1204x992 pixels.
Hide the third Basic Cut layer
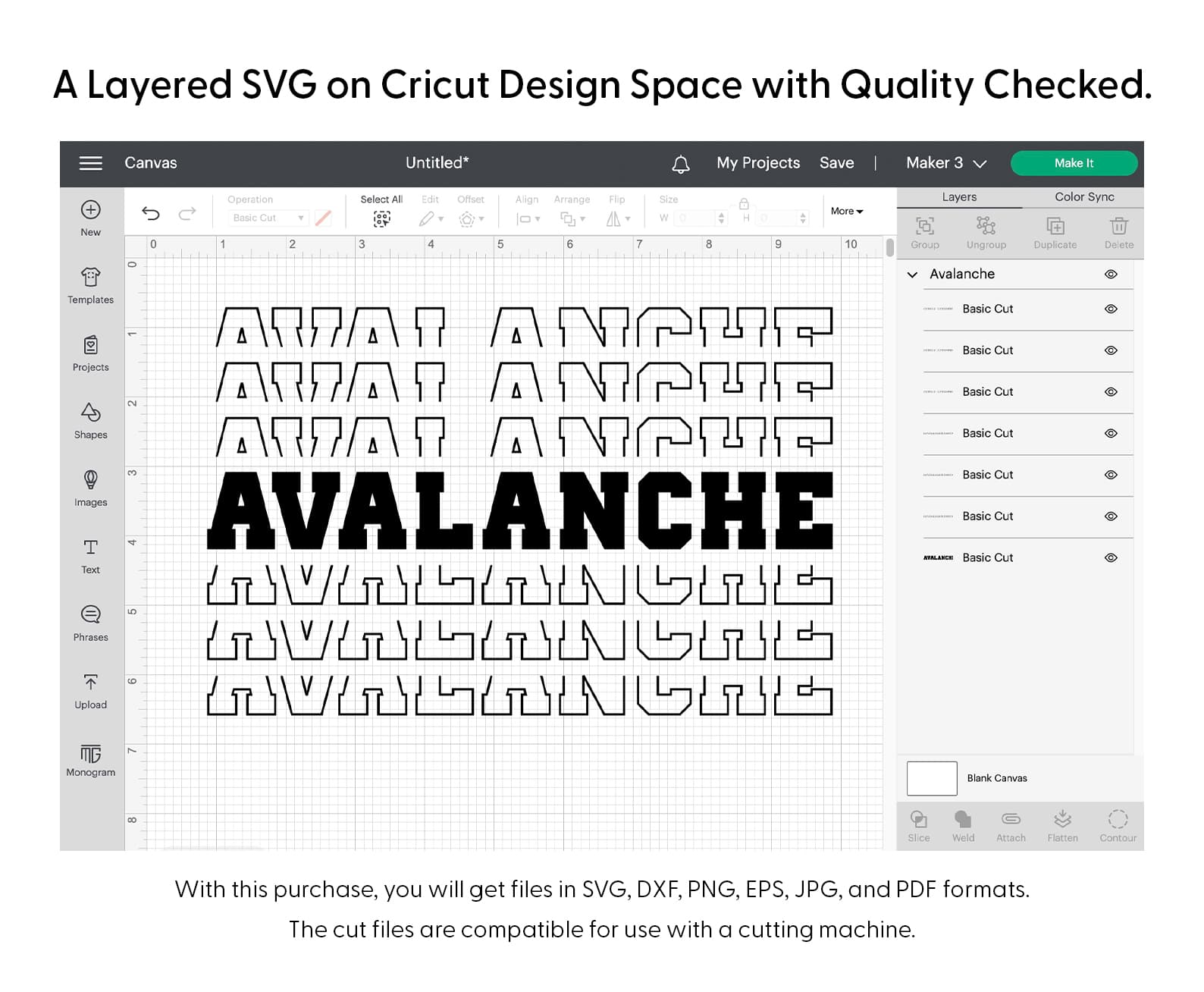(1111, 392)
